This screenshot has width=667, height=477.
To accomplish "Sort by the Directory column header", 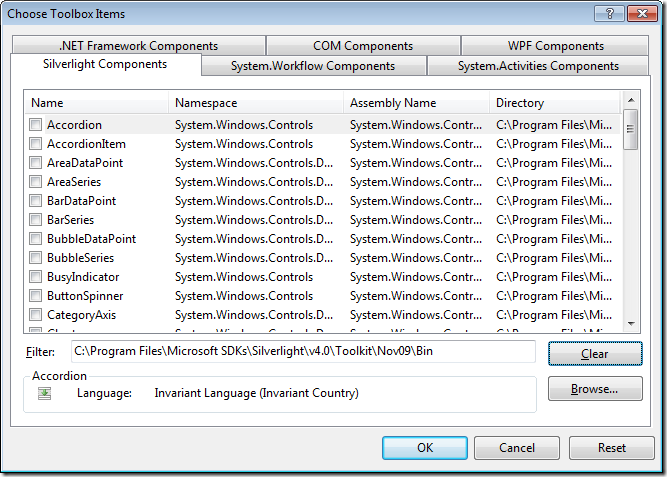I will tap(555, 103).
